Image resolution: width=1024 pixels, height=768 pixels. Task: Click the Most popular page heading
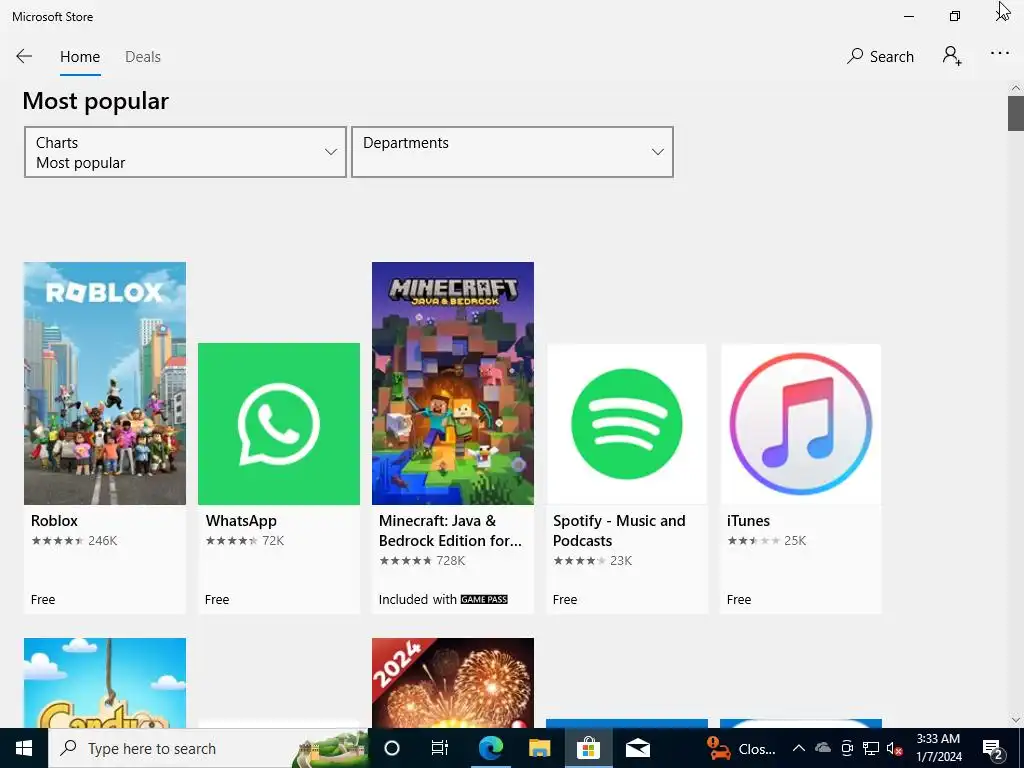95,101
